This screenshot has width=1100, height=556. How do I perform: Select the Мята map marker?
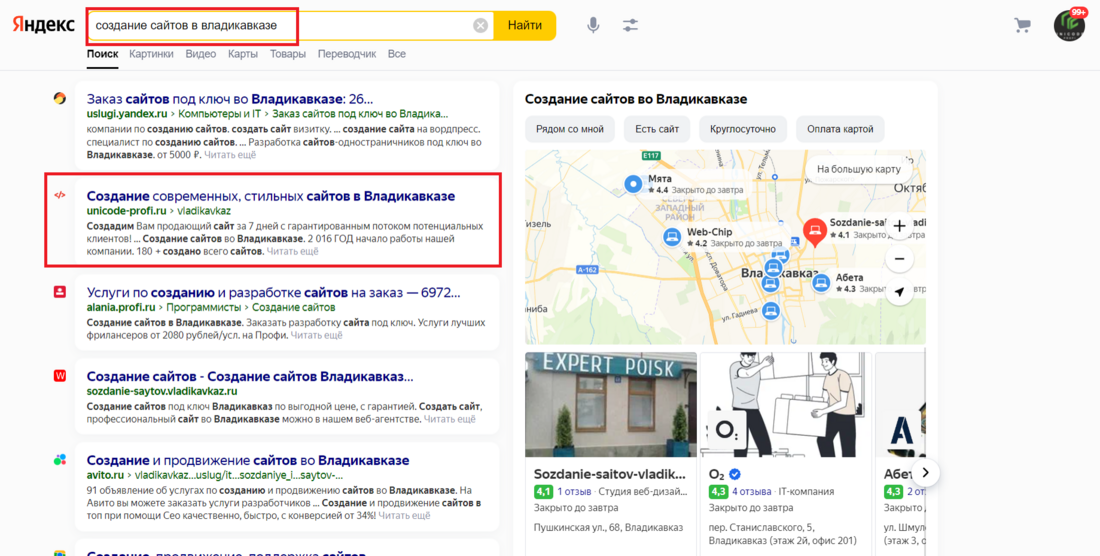tap(634, 184)
